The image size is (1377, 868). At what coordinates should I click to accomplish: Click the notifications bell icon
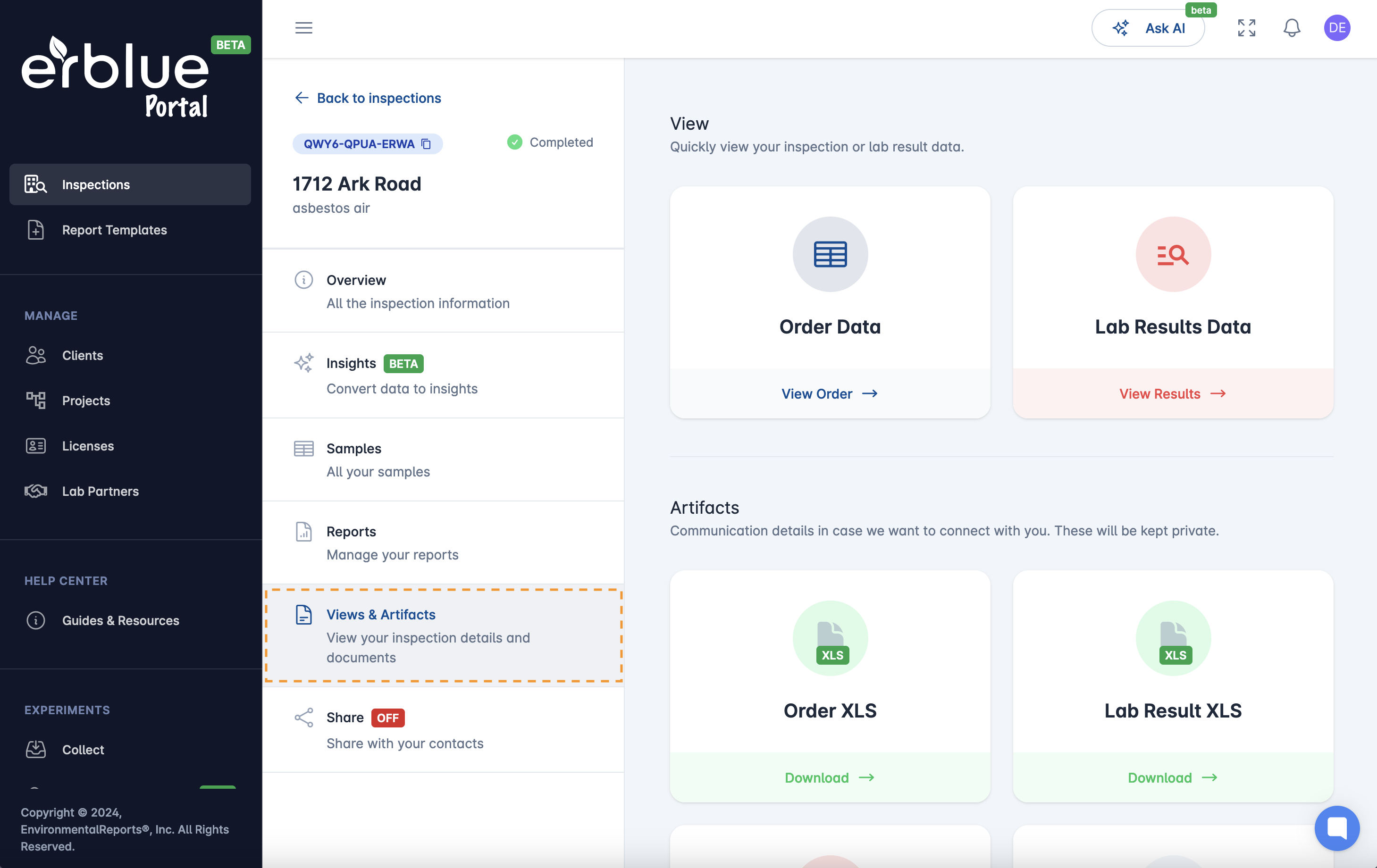tap(1292, 27)
